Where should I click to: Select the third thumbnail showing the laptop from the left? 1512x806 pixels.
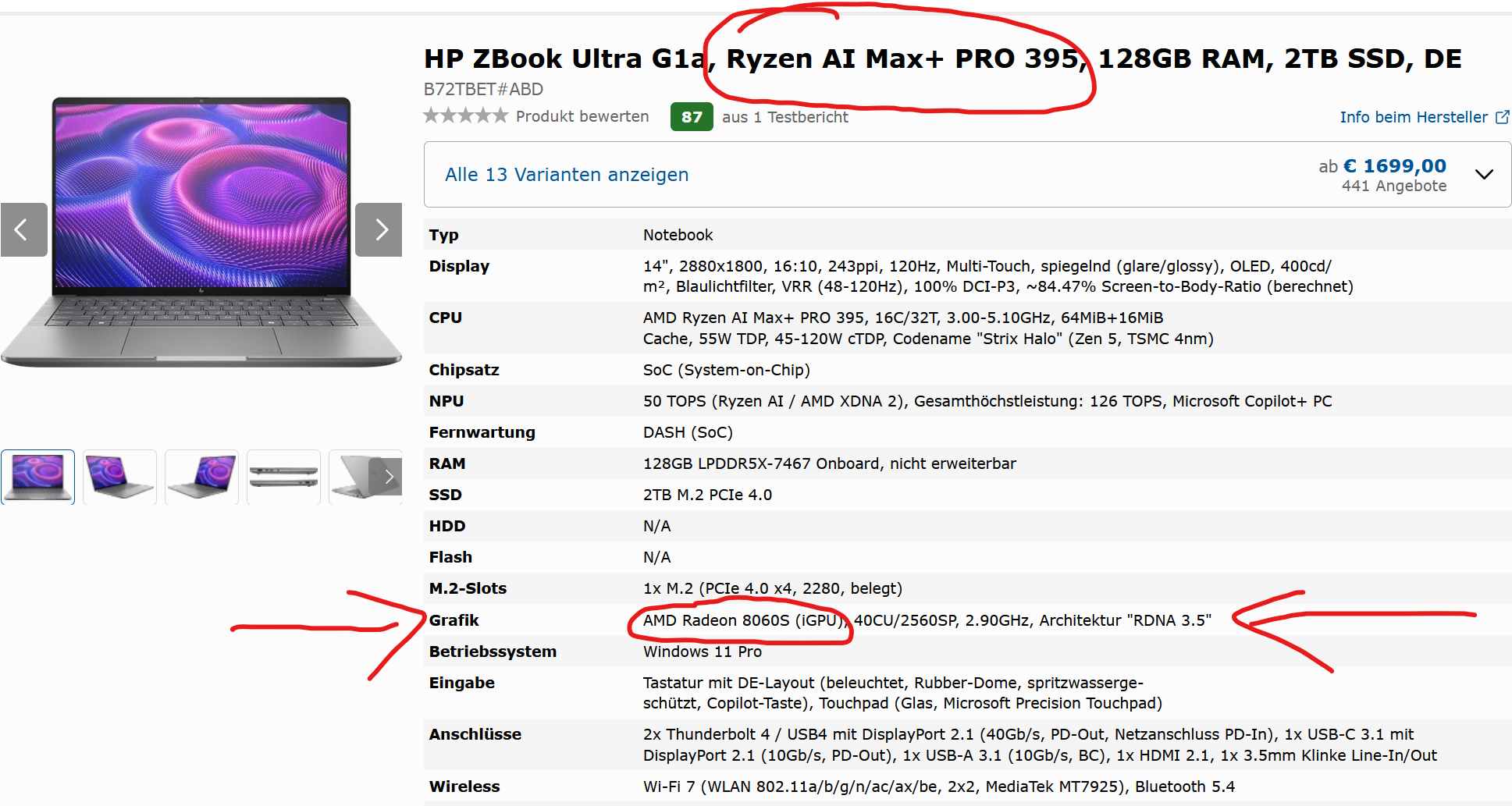[201, 477]
